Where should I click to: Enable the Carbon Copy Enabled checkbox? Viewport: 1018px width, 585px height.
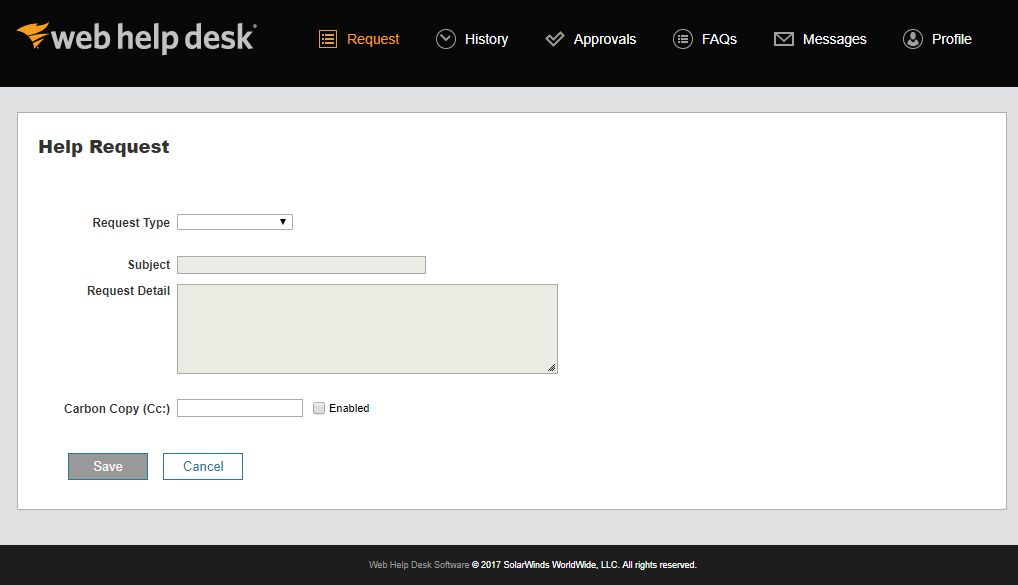point(319,408)
